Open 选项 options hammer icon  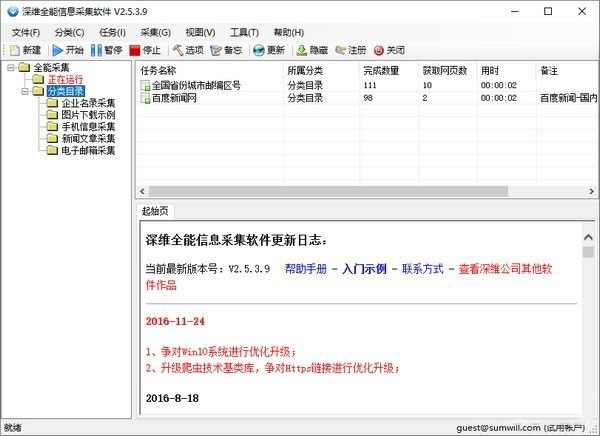coord(178,50)
